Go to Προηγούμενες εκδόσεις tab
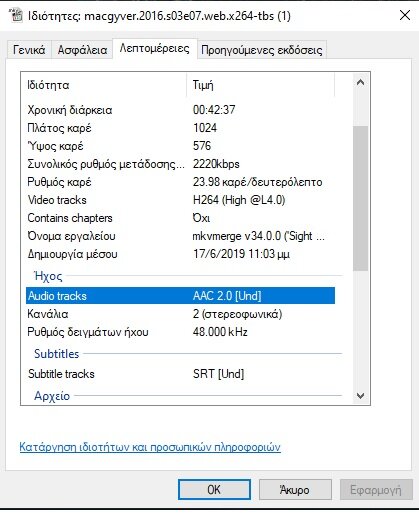The height and width of the screenshot is (513, 419). pyautogui.click(x=262, y=50)
